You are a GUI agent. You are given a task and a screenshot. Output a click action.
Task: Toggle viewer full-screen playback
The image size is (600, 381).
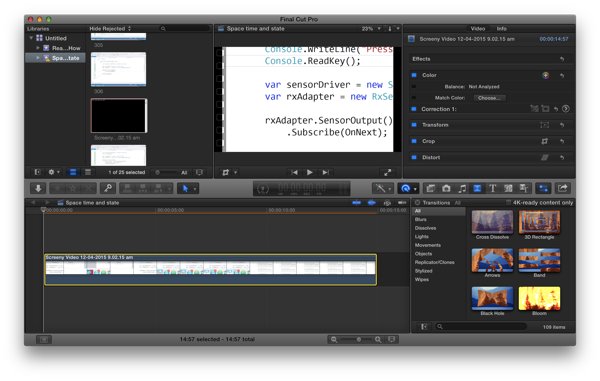pyautogui.click(x=388, y=173)
